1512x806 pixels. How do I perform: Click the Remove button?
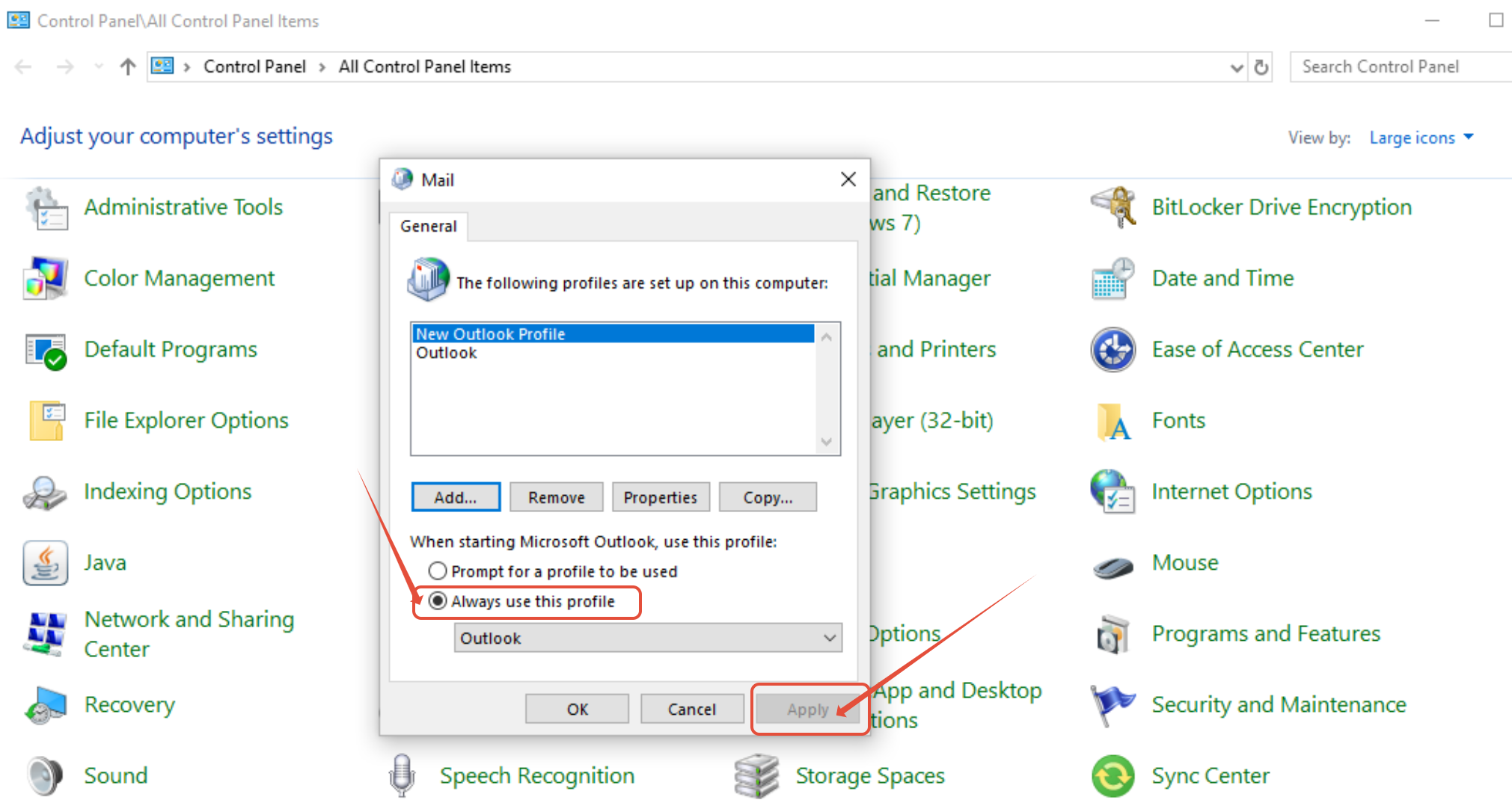pos(557,497)
